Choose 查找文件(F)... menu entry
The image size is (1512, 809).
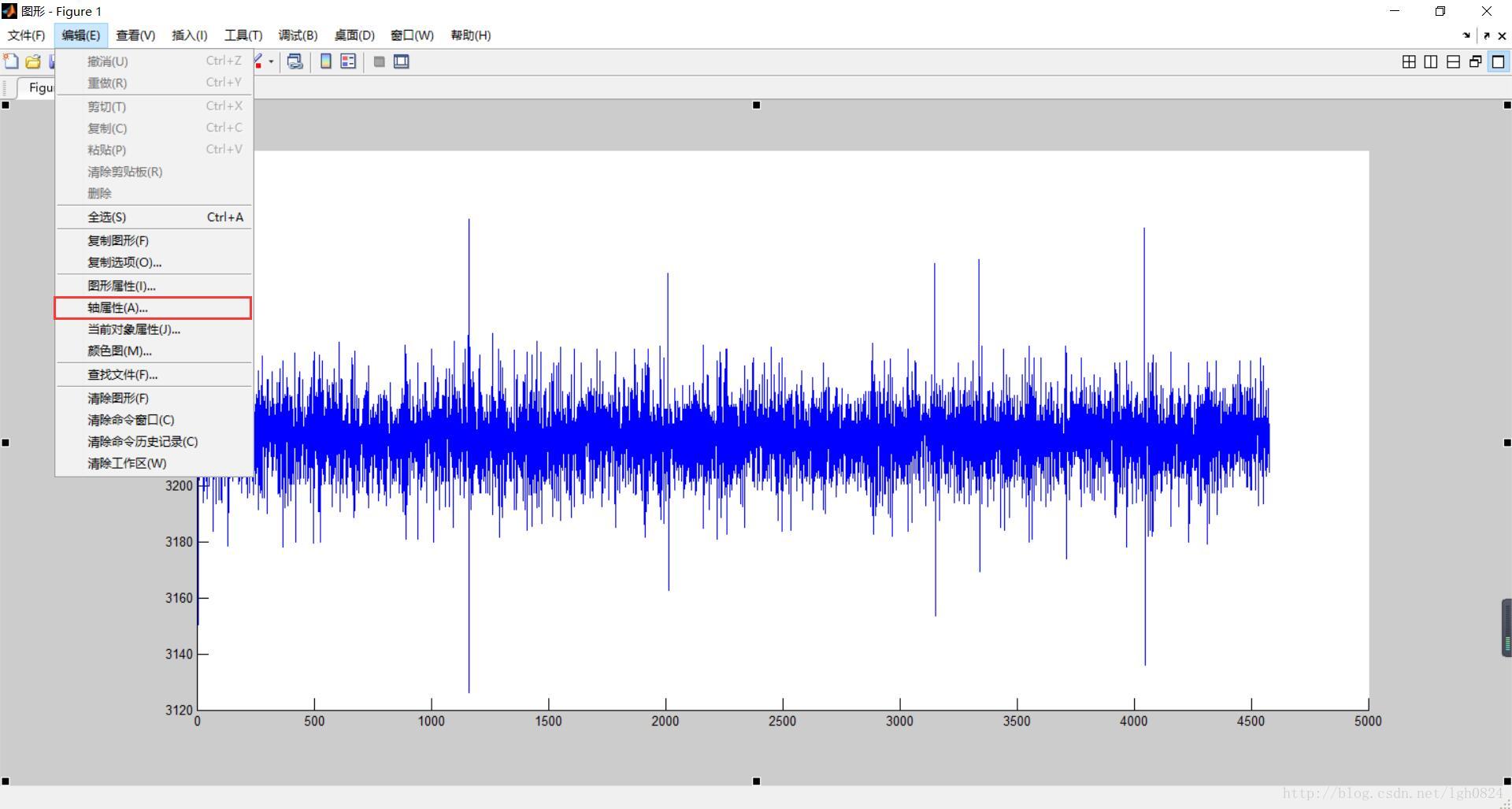pyautogui.click(x=154, y=375)
